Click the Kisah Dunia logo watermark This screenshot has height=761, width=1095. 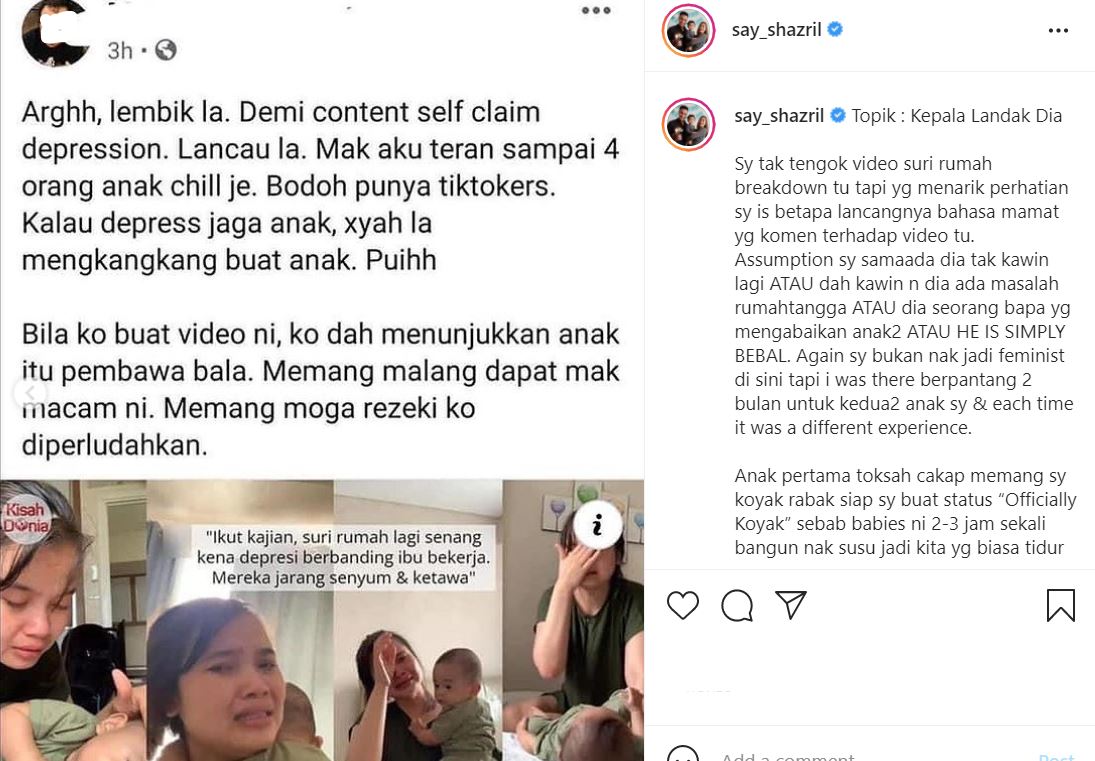(x=26, y=518)
